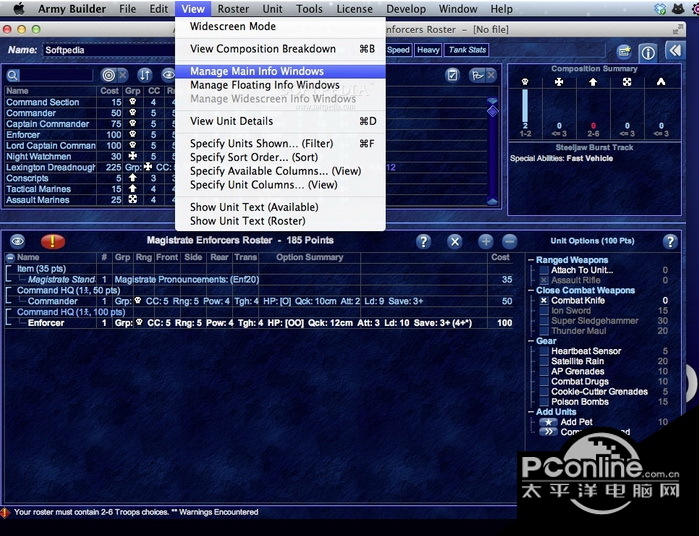Collapse all roster rows with the minus icon by Name
This screenshot has width=699, height=536.
coord(10,257)
